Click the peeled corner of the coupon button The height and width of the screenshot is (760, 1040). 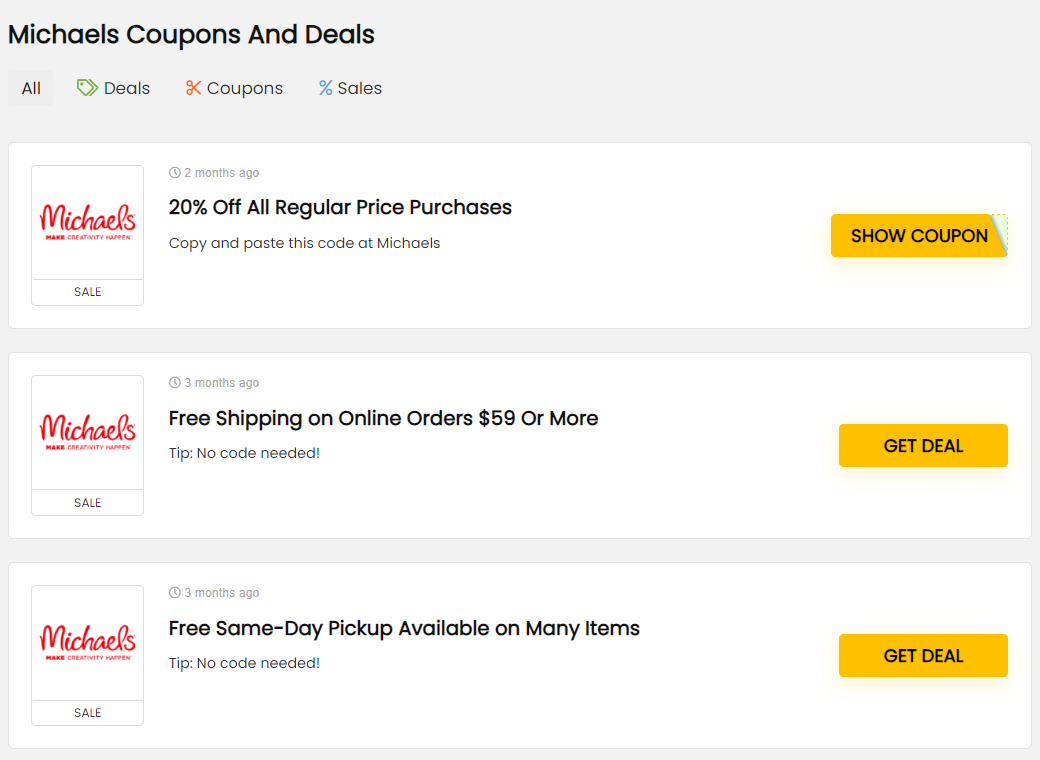click(x=999, y=233)
